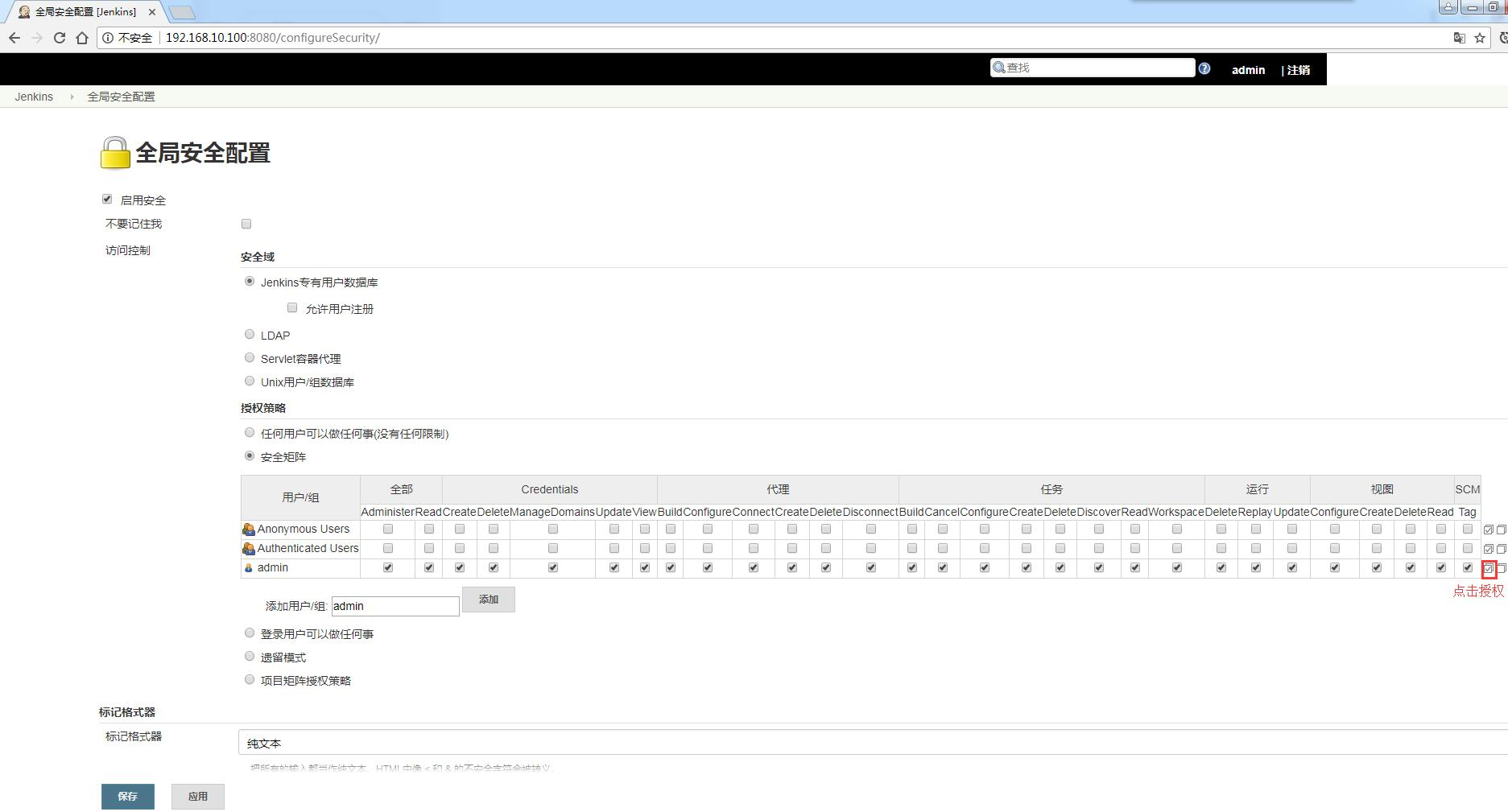Click the translate page icon
The image size is (1508, 812).
click(1459, 38)
